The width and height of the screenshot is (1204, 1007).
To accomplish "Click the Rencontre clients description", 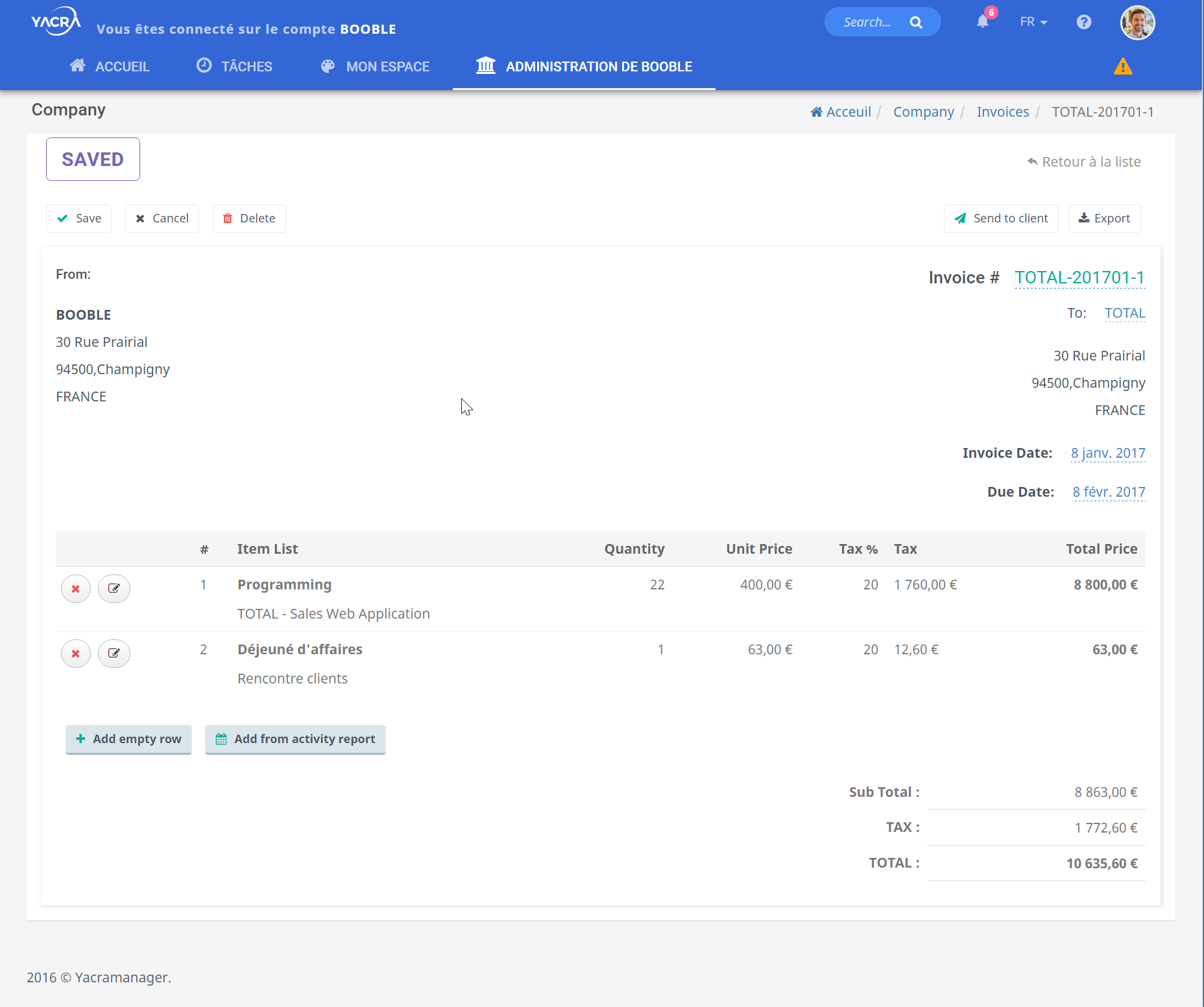I will pos(293,679).
